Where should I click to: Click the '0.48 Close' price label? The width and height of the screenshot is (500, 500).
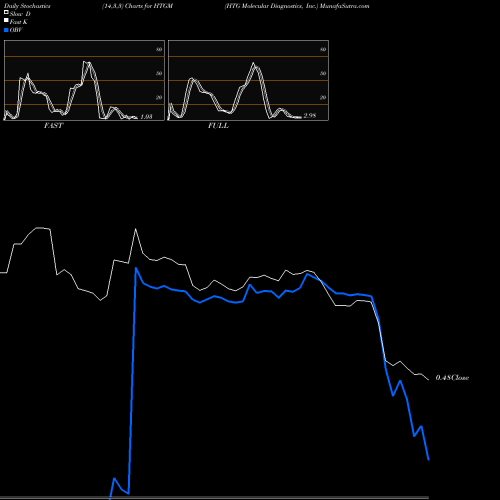click(452, 378)
